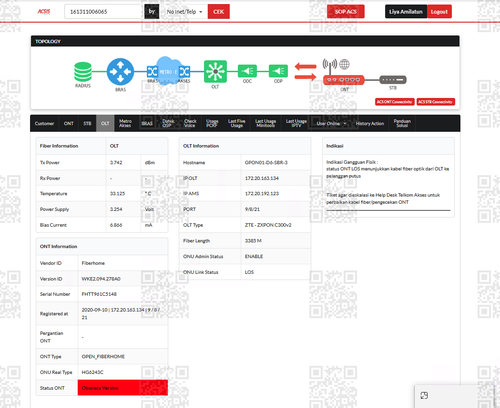Click the red bidirectional arrows icon
The width and height of the screenshot is (500, 408).
click(305, 72)
